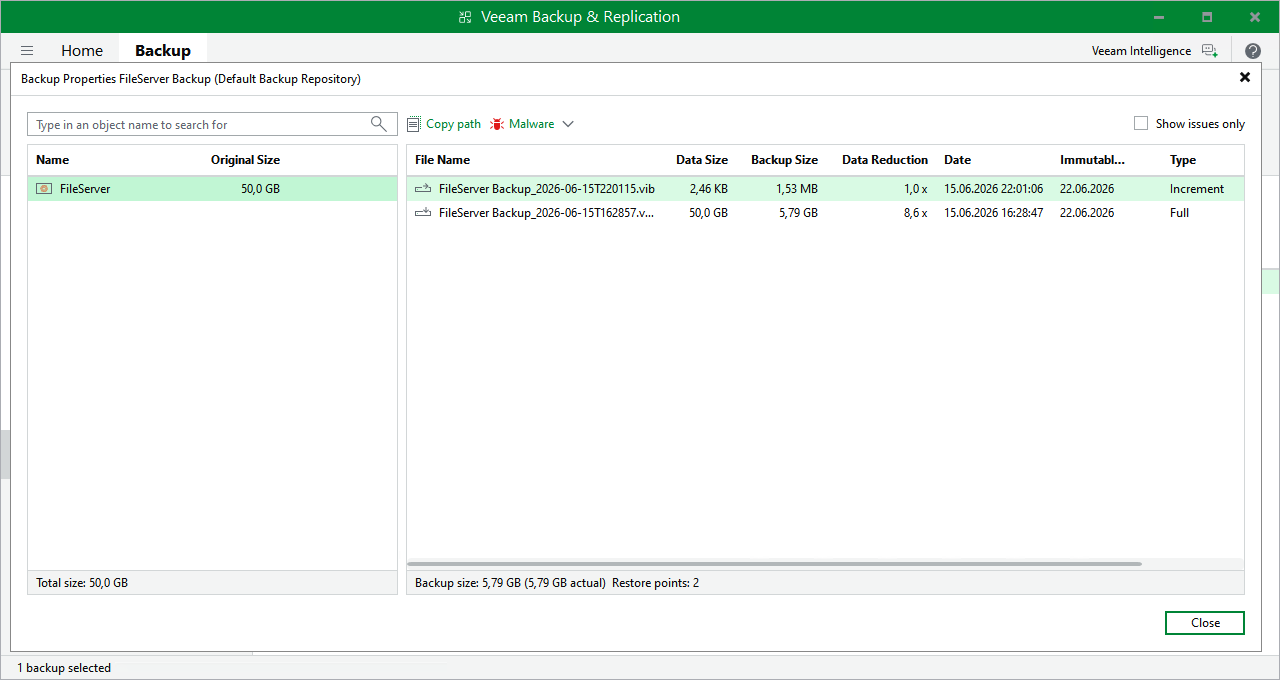This screenshot has width=1280, height=680.
Task: Click the Veeam title bar logo icon
Action: 465,17
